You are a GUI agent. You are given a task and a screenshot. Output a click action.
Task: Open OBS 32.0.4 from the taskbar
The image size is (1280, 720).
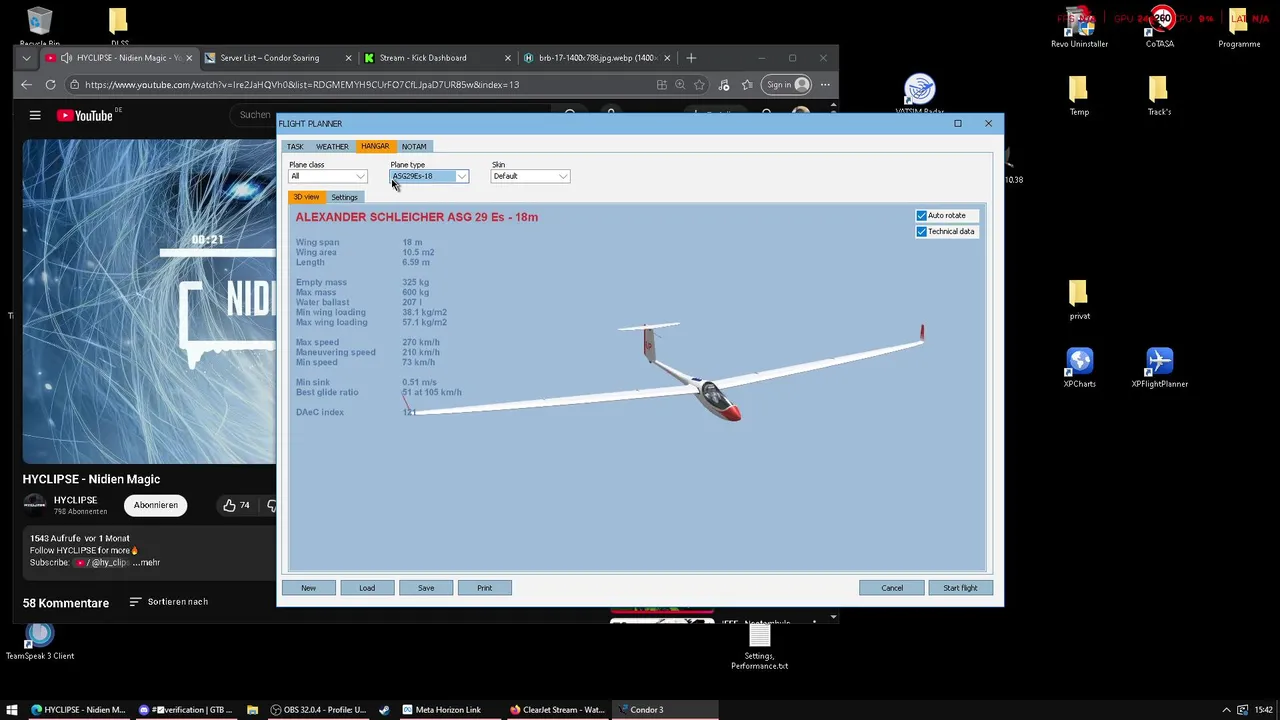tap(318, 710)
